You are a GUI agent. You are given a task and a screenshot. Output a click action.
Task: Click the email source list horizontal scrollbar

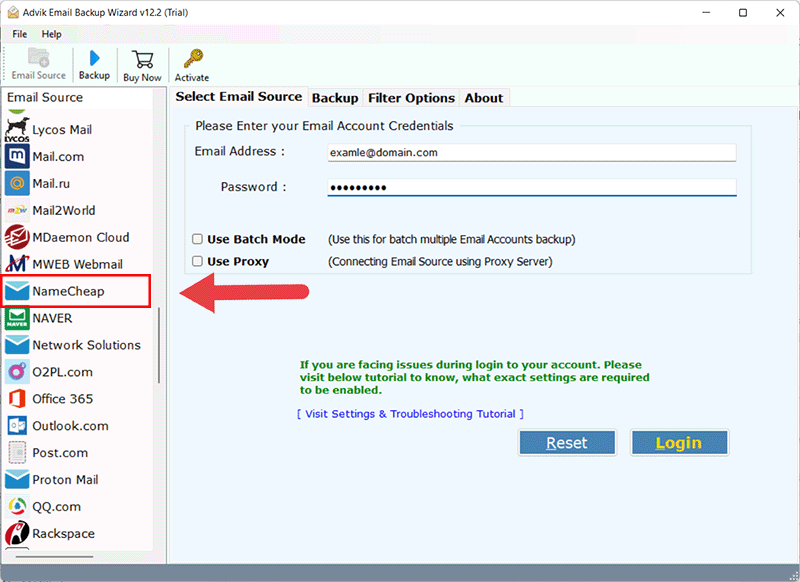coord(54,556)
